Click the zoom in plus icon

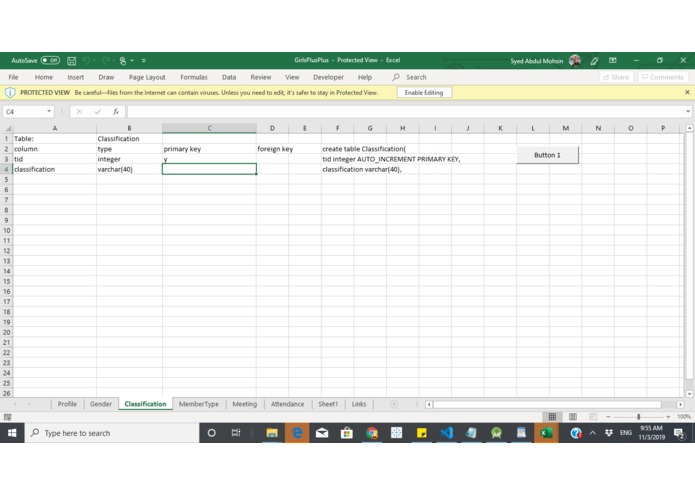pos(668,416)
